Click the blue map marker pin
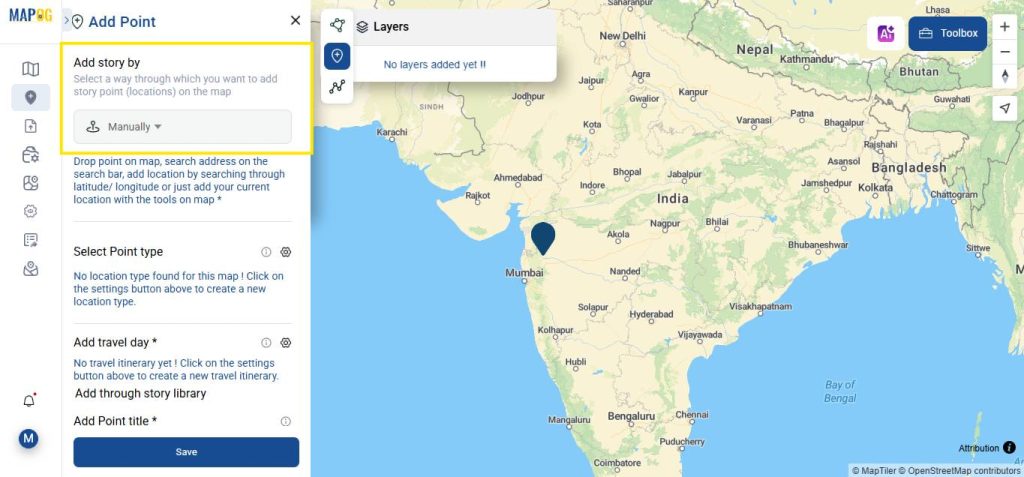 click(543, 238)
